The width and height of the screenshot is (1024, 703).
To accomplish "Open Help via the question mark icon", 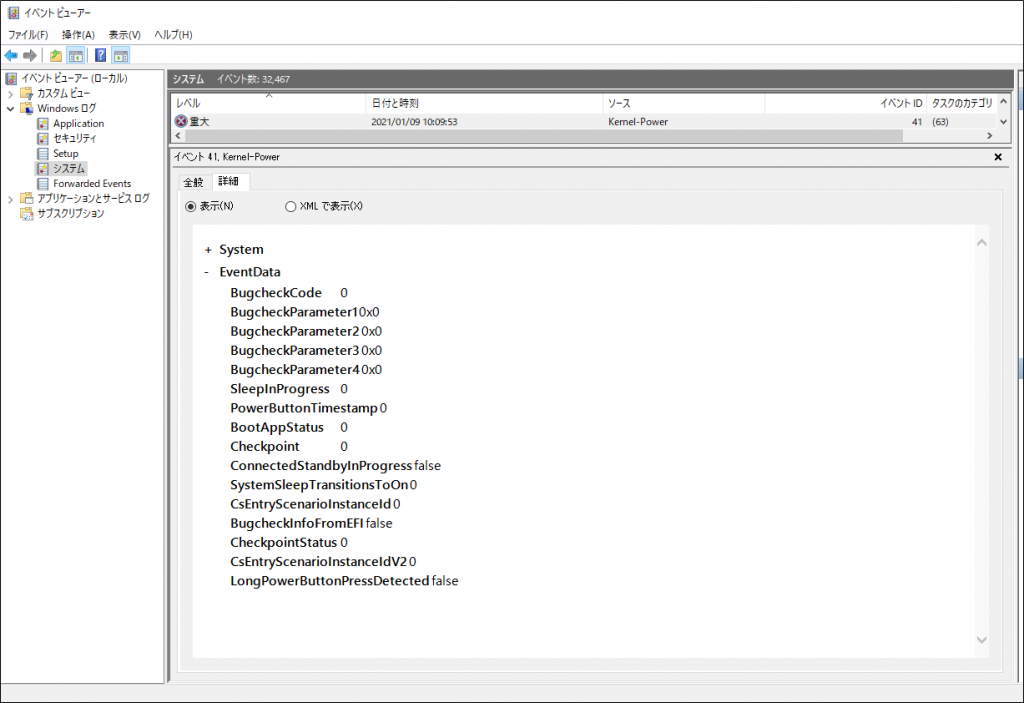I will [x=101, y=56].
